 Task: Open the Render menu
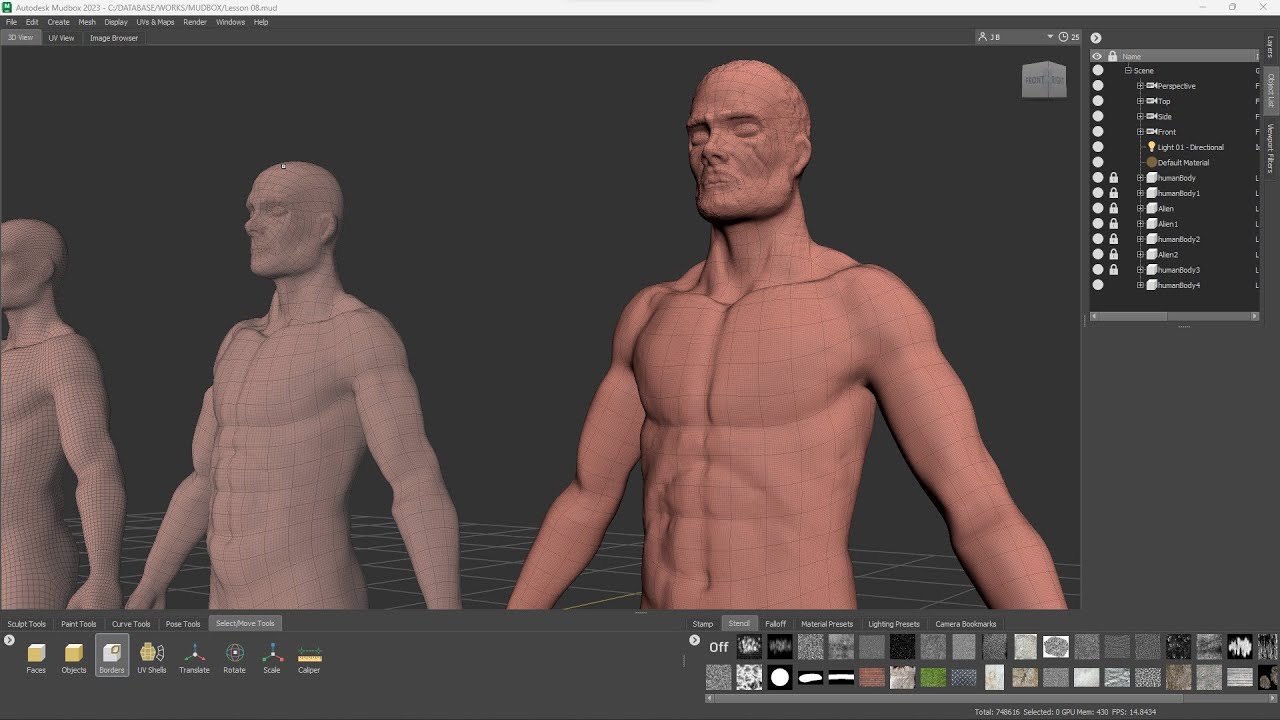pyautogui.click(x=195, y=22)
